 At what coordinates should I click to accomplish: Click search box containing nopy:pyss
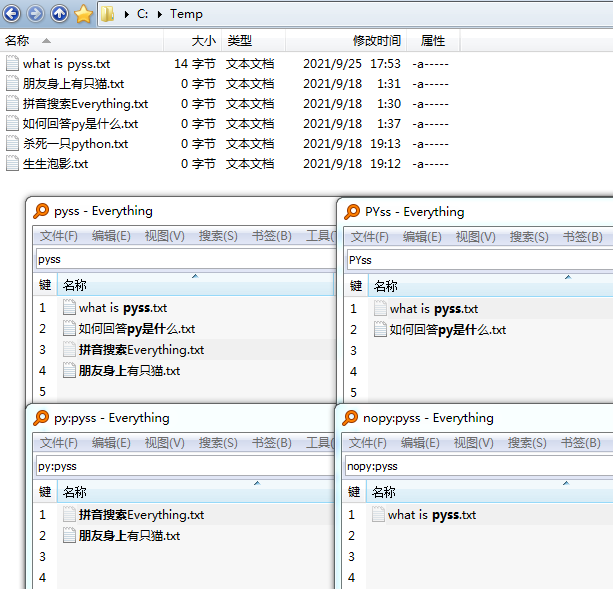click(x=479, y=466)
